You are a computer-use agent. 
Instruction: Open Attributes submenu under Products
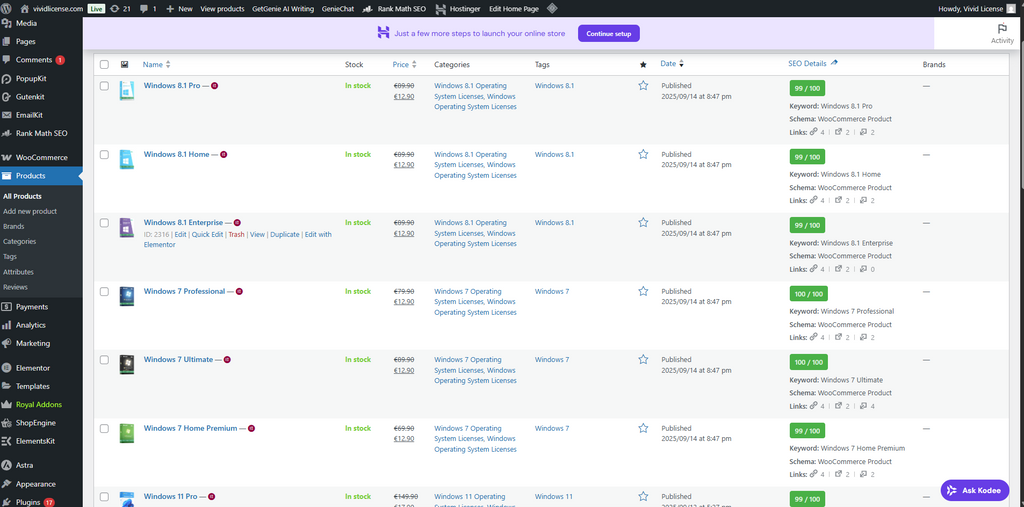pos(18,272)
